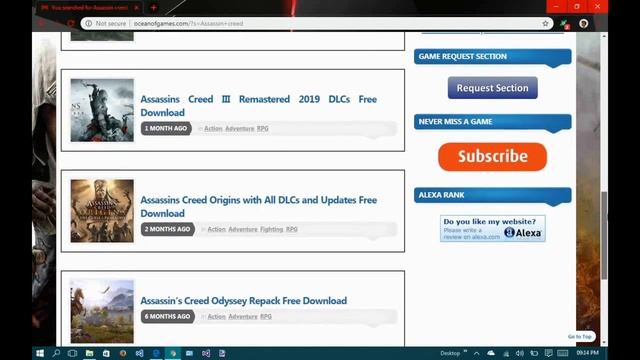Image resolution: width=640 pixels, height=360 pixels.
Task: Expand the Desktop toolbar chevron
Action: (x=465, y=351)
